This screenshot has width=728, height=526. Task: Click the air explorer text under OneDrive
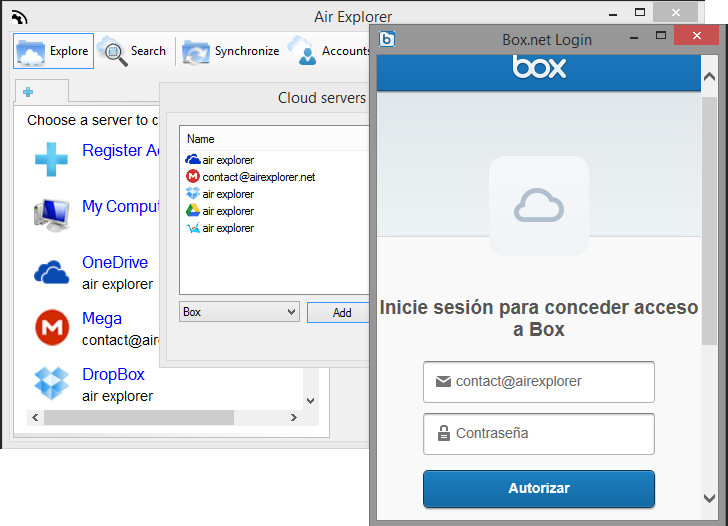pos(117,284)
